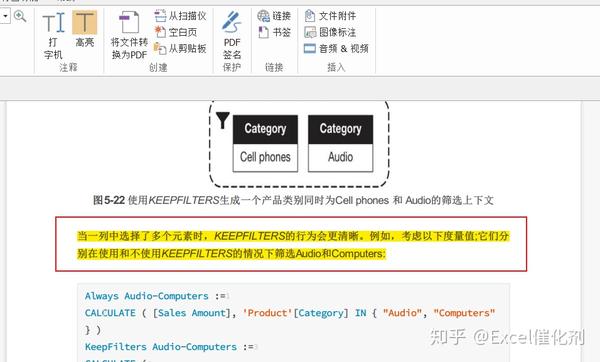Click Convert file to PDF (将文件转换为PDF)
The height and width of the screenshot is (362, 600).
click(129, 35)
